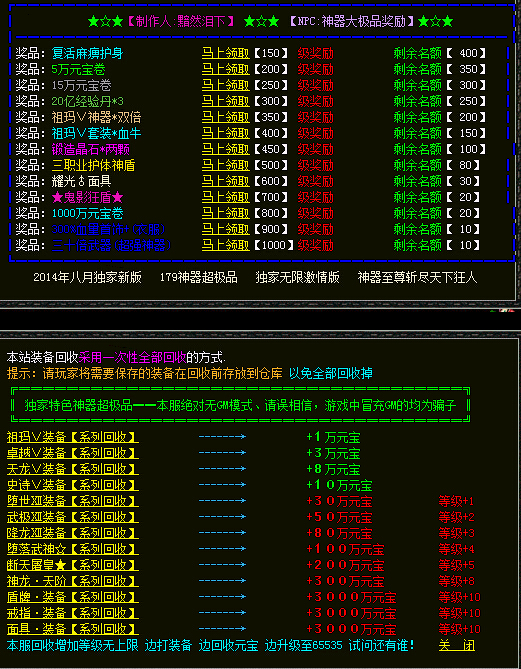This screenshot has height=669, width=521.
Task: Claim the level 200 reward link
Action: (x=226, y=70)
